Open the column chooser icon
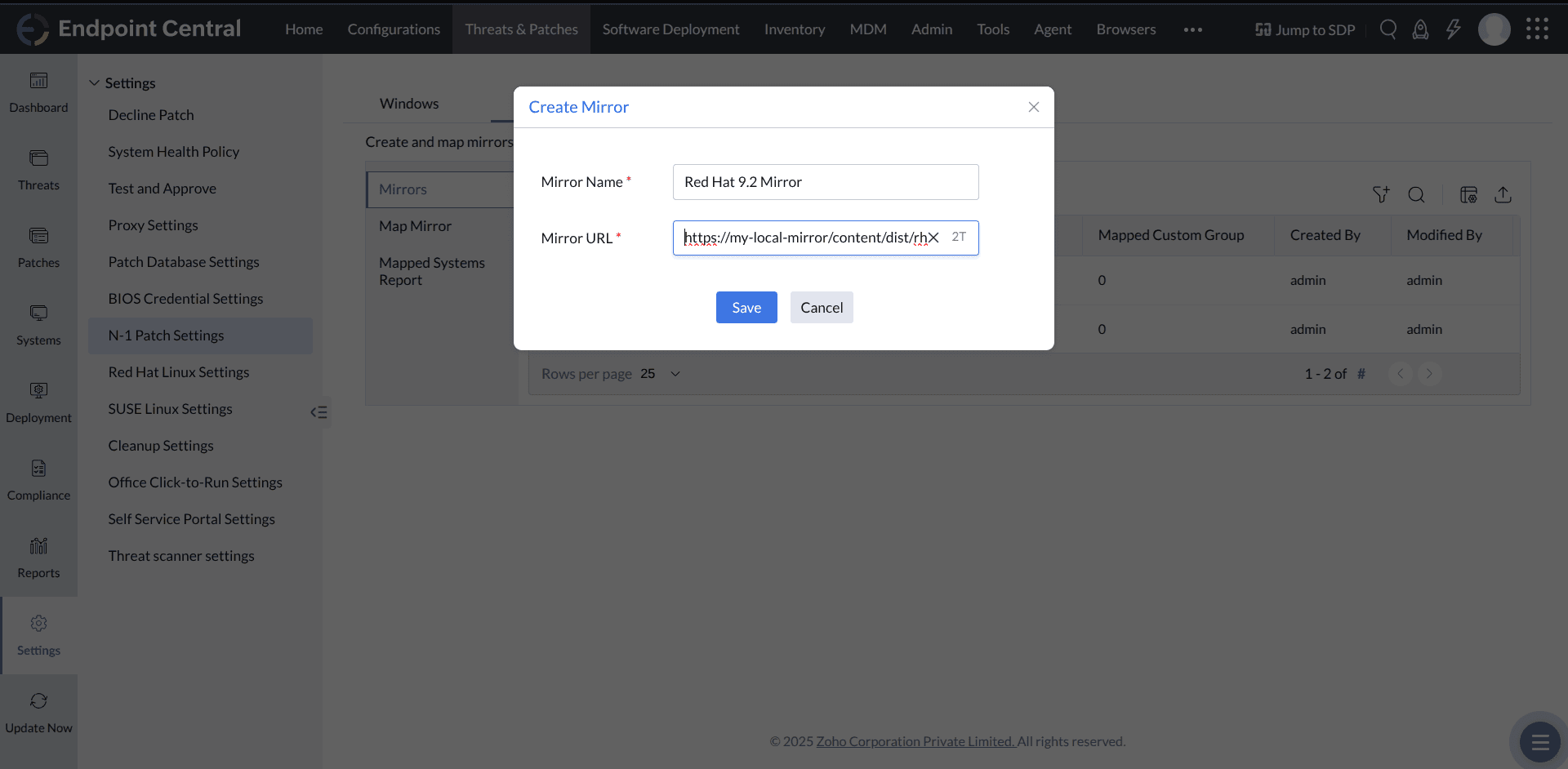This screenshot has height=769, width=1568. point(1468,194)
